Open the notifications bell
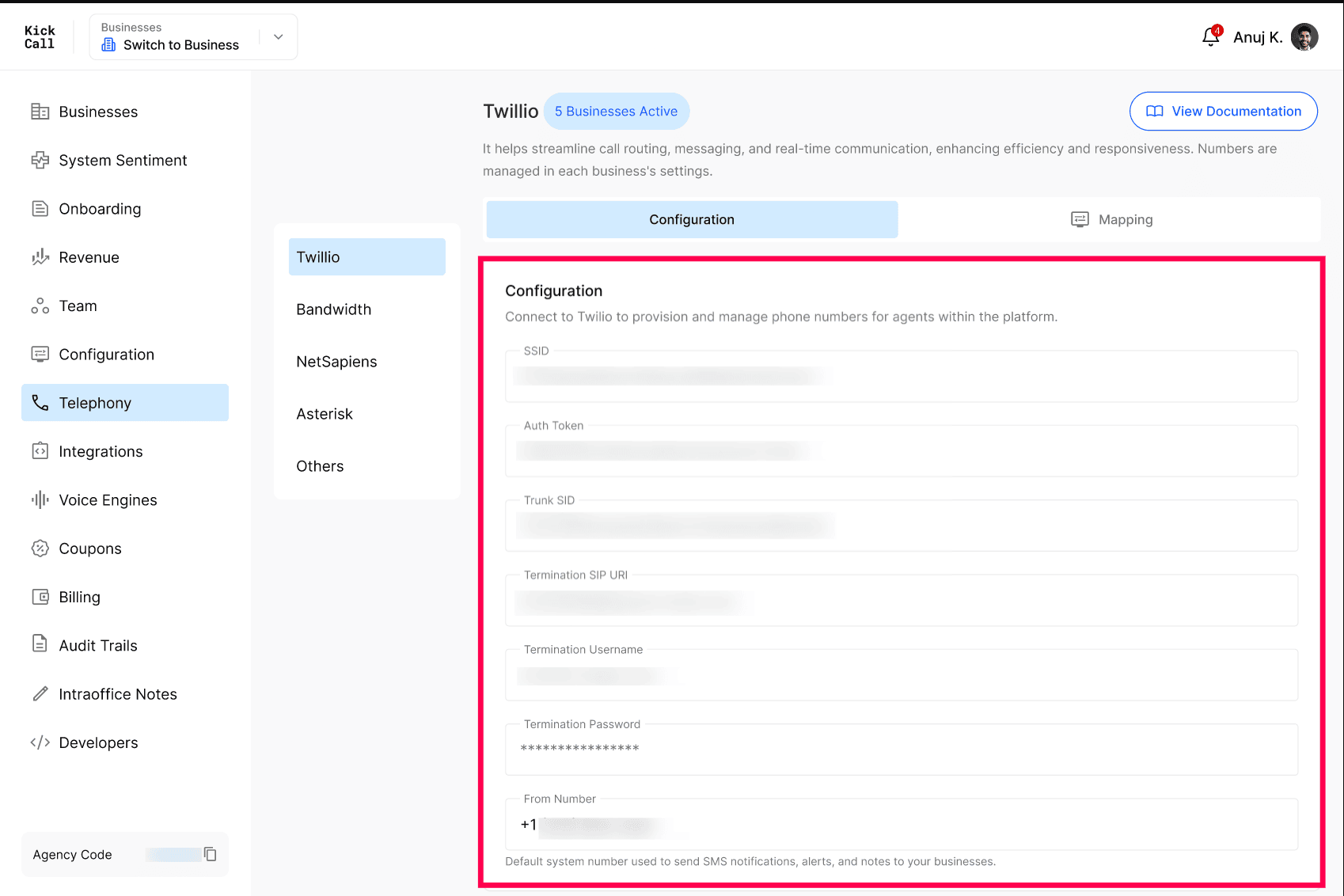Screen dimensions: 1344x896 (x=1211, y=36)
